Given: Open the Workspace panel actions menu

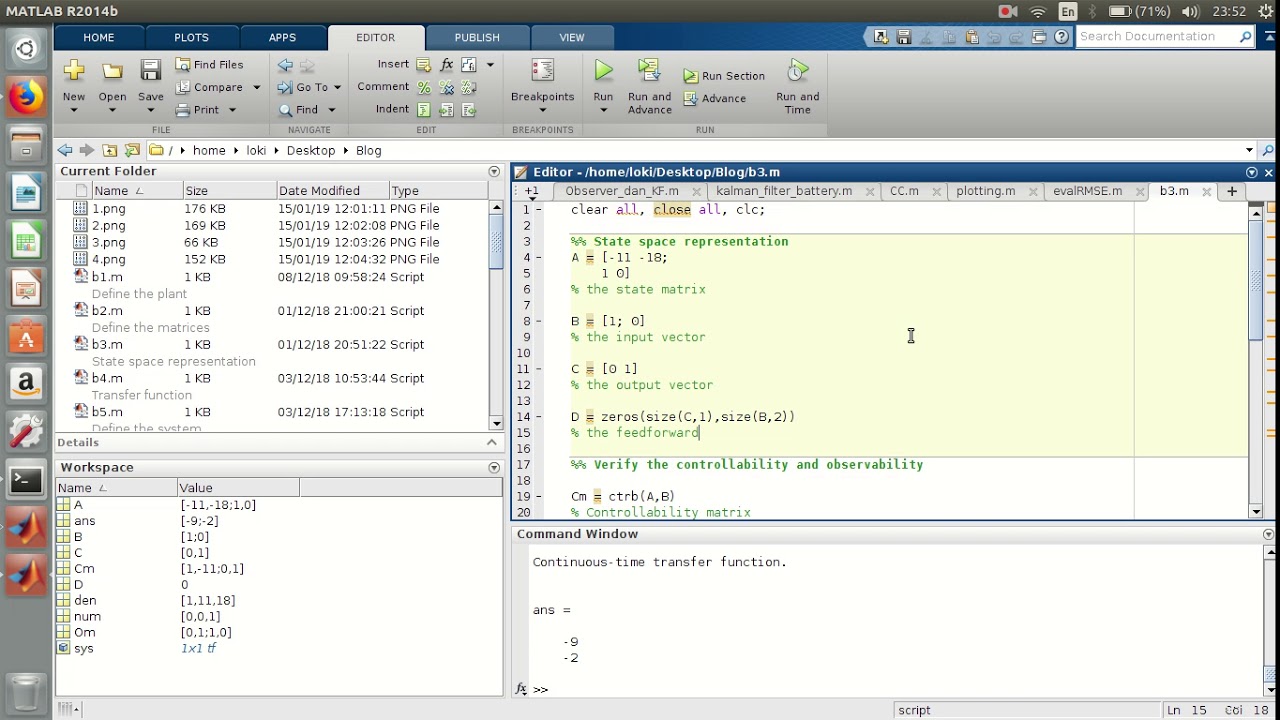Looking at the screenshot, I should click(x=493, y=467).
